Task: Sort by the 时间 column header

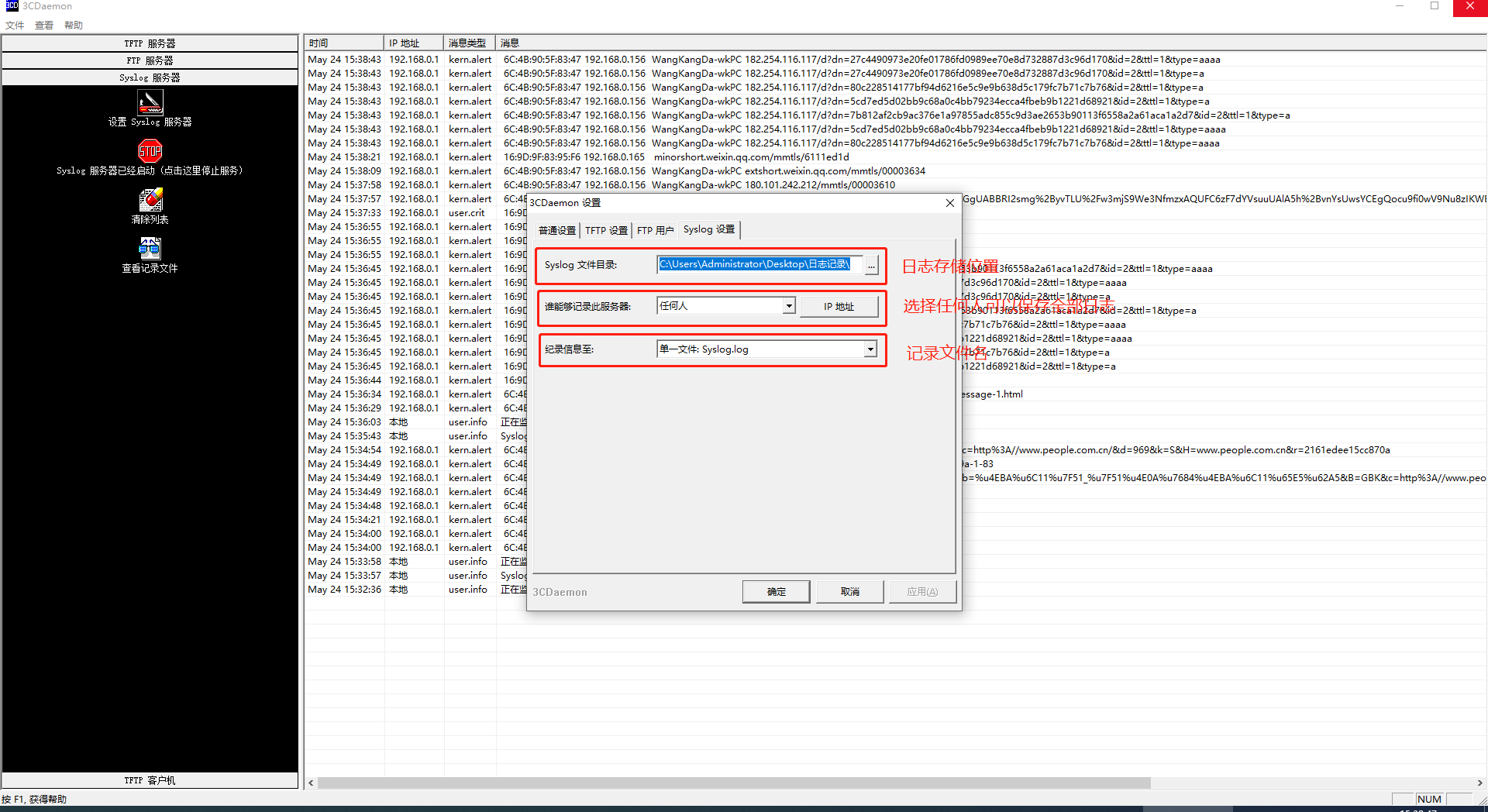Action: click(344, 43)
